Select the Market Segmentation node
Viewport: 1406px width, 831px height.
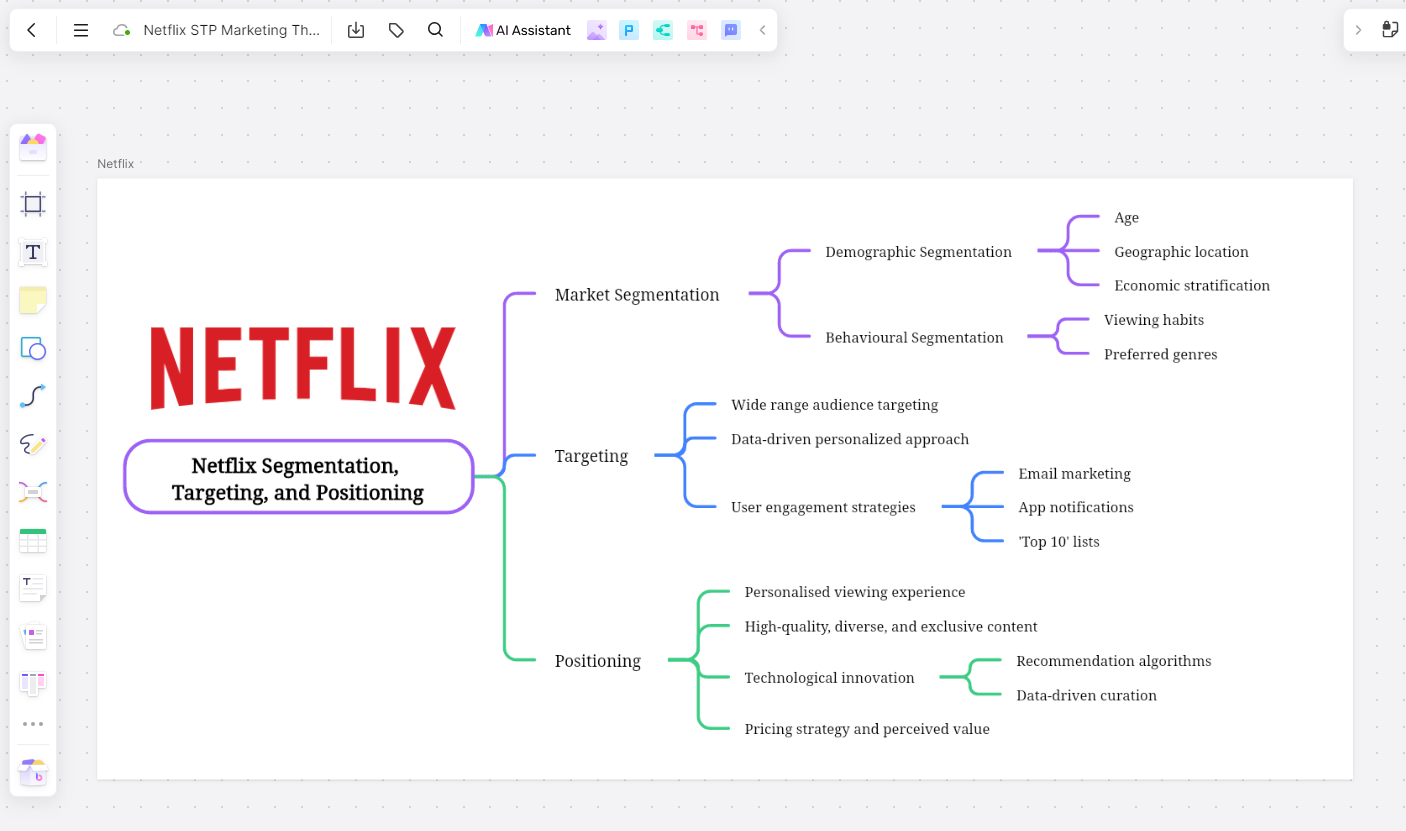(x=637, y=295)
